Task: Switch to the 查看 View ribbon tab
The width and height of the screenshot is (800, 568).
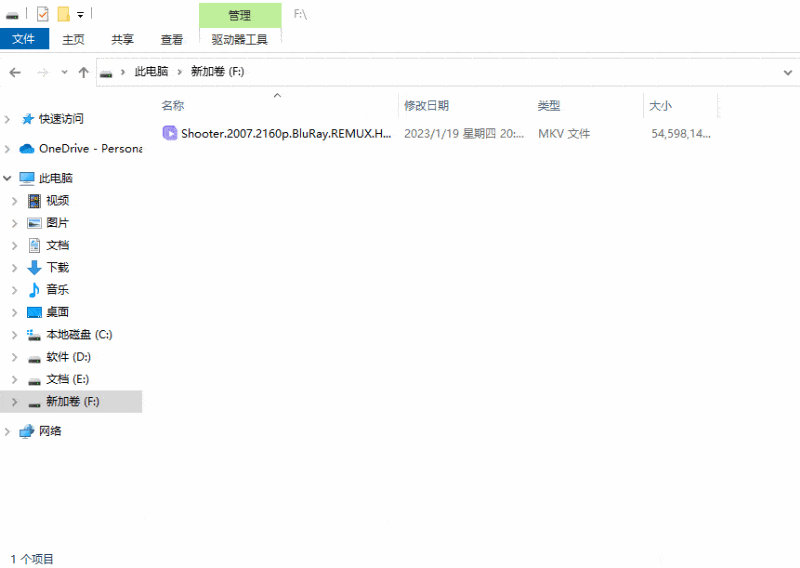Action: 172,39
